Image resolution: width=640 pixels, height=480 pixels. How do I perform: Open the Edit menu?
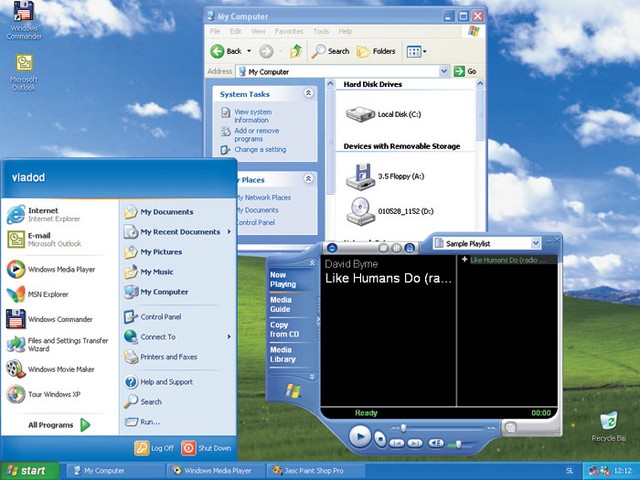(x=236, y=31)
